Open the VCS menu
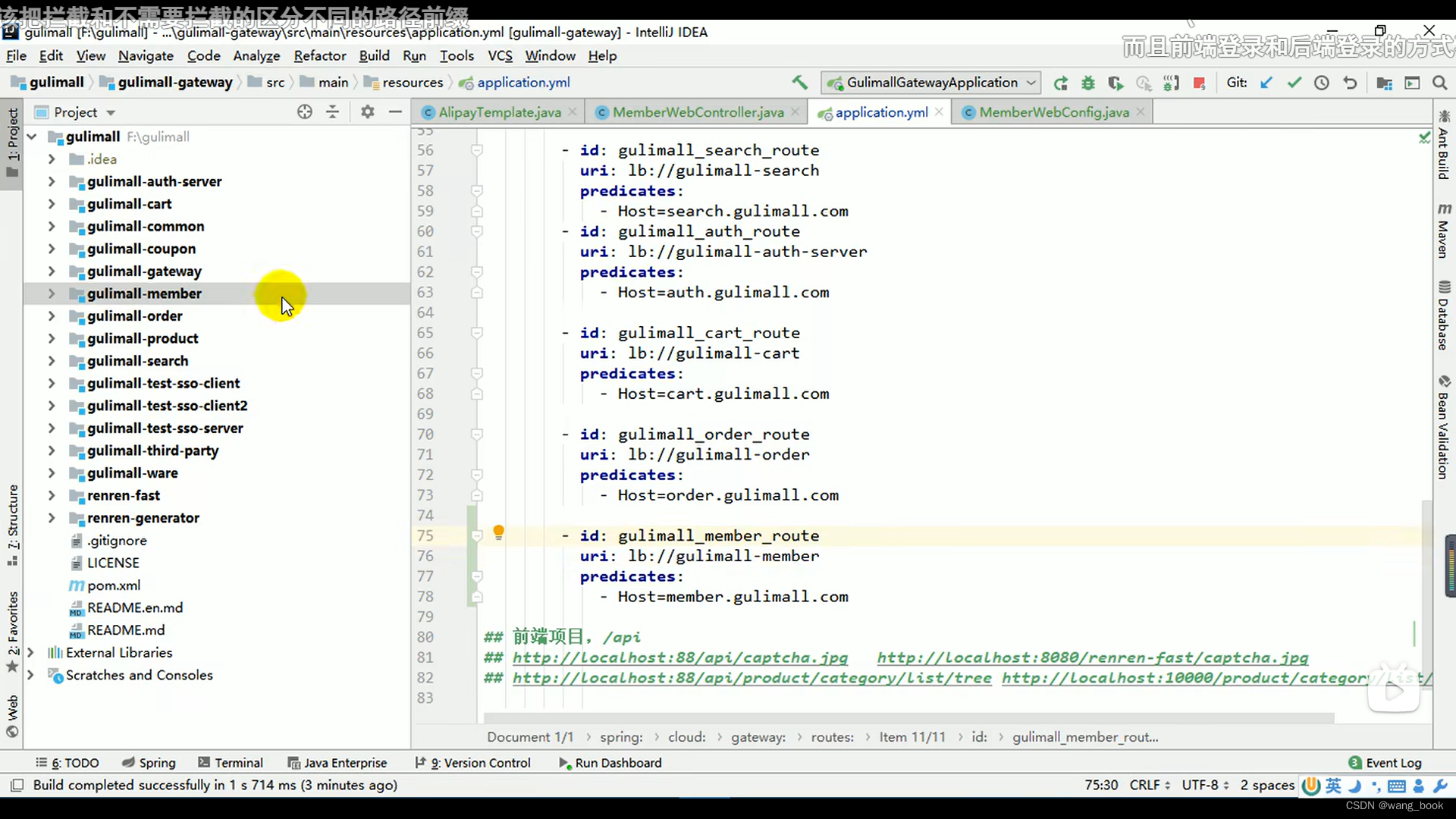 pyautogui.click(x=500, y=55)
